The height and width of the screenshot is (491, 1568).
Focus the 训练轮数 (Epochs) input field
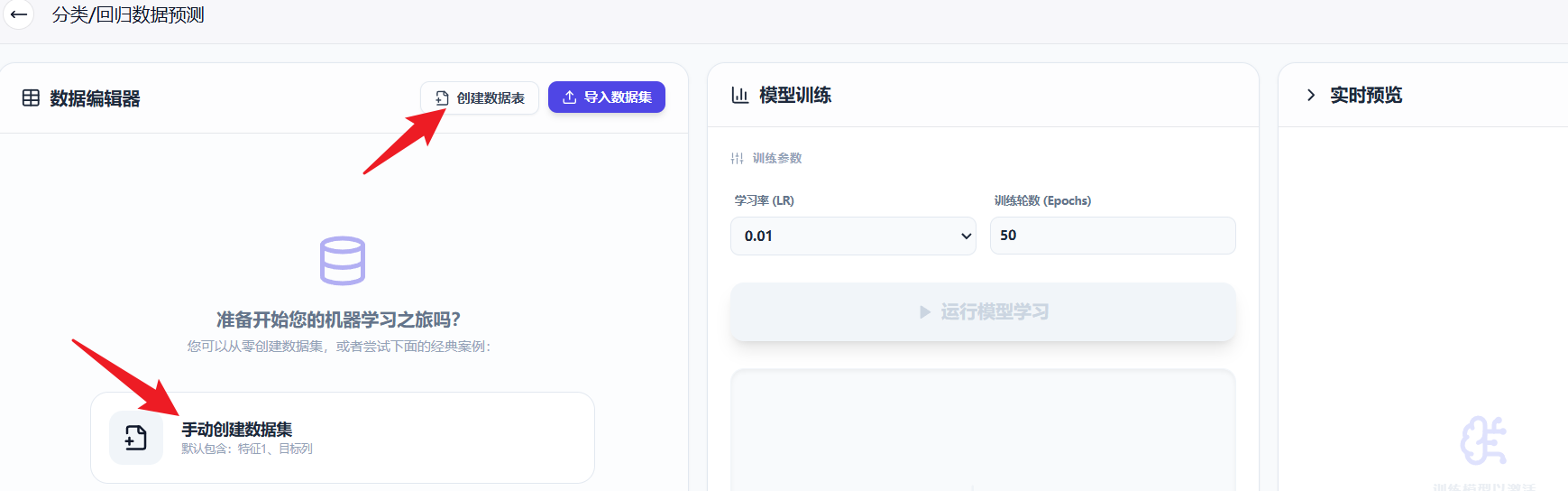click(1112, 236)
